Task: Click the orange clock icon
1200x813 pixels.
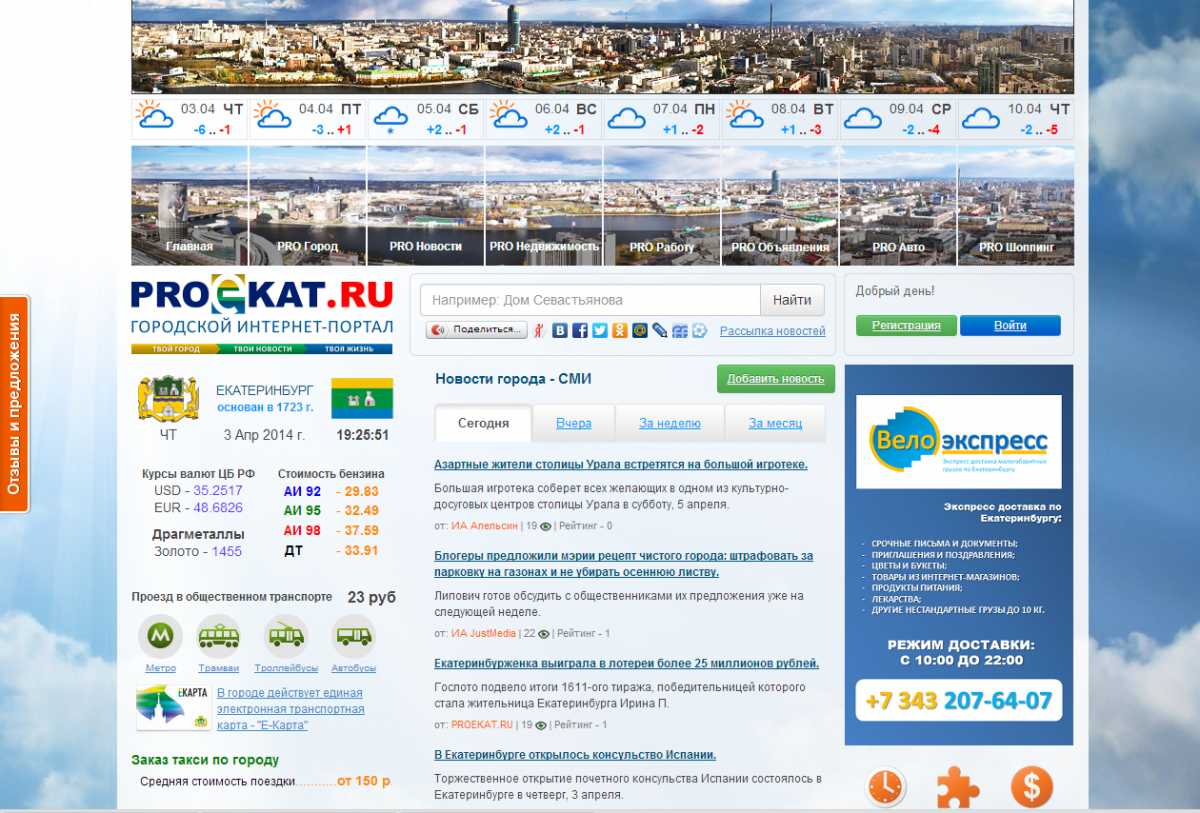Action: tap(886, 788)
